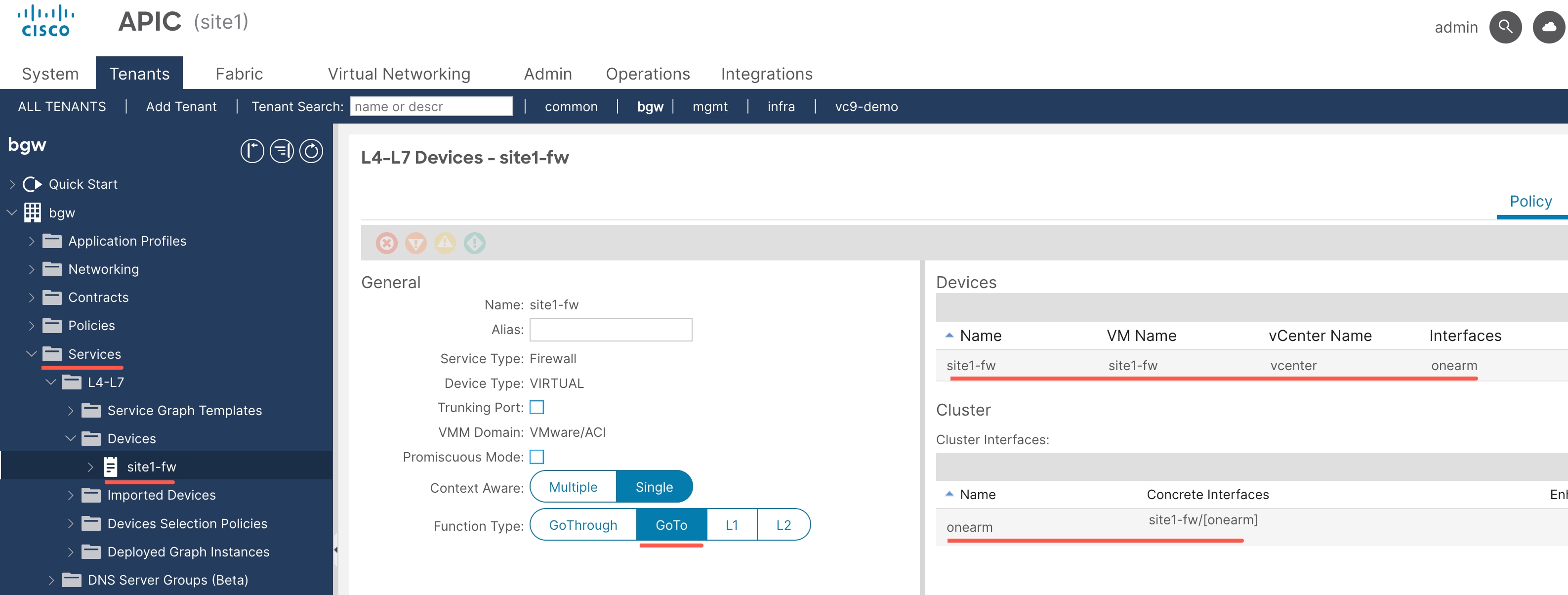Image resolution: width=1568 pixels, height=595 pixels.
Task: Click the Service Graph Templates folder icon
Action: click(x=91, y=411)
